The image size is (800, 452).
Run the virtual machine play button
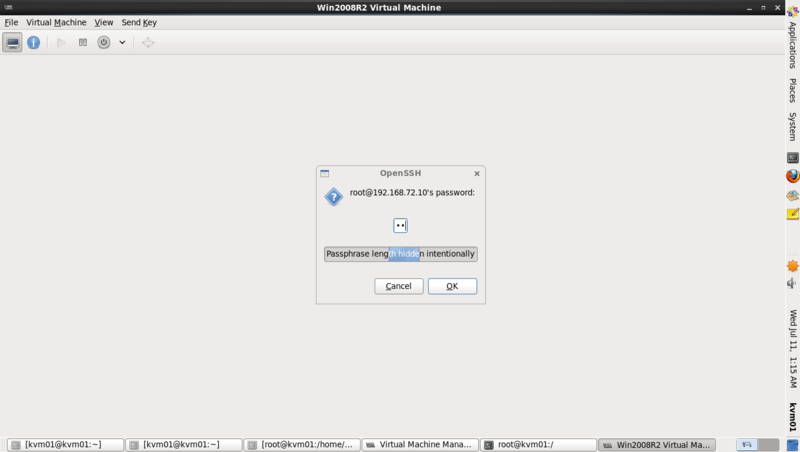61,42
